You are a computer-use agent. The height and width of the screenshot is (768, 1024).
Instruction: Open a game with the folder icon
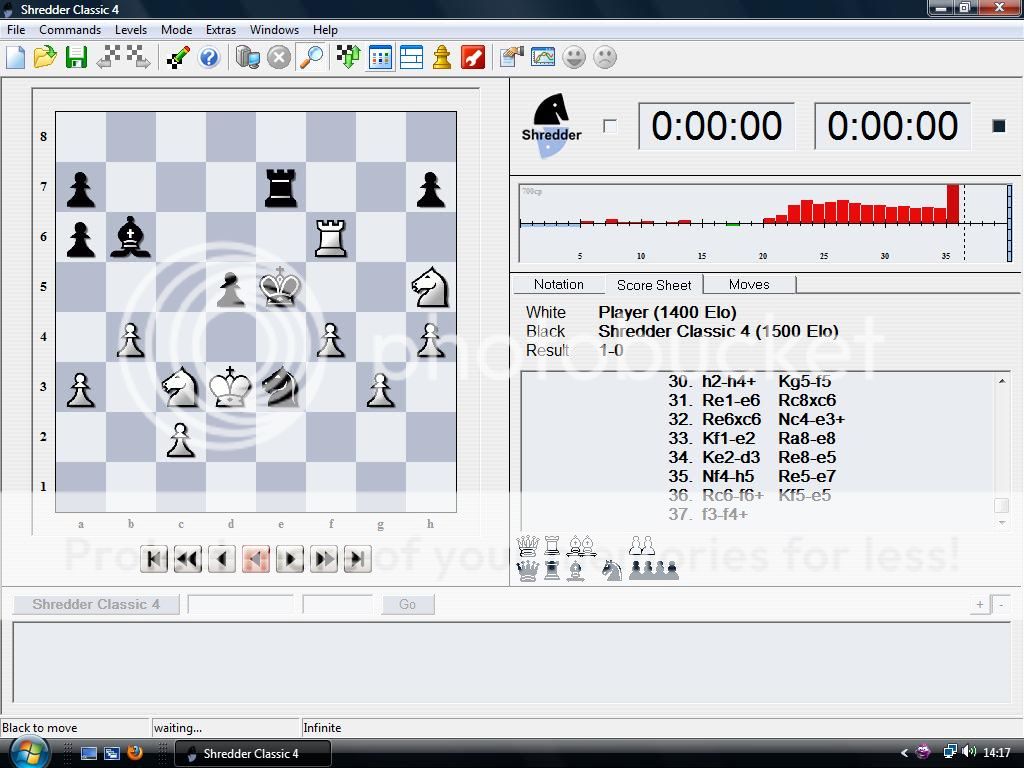pos(45,57)
